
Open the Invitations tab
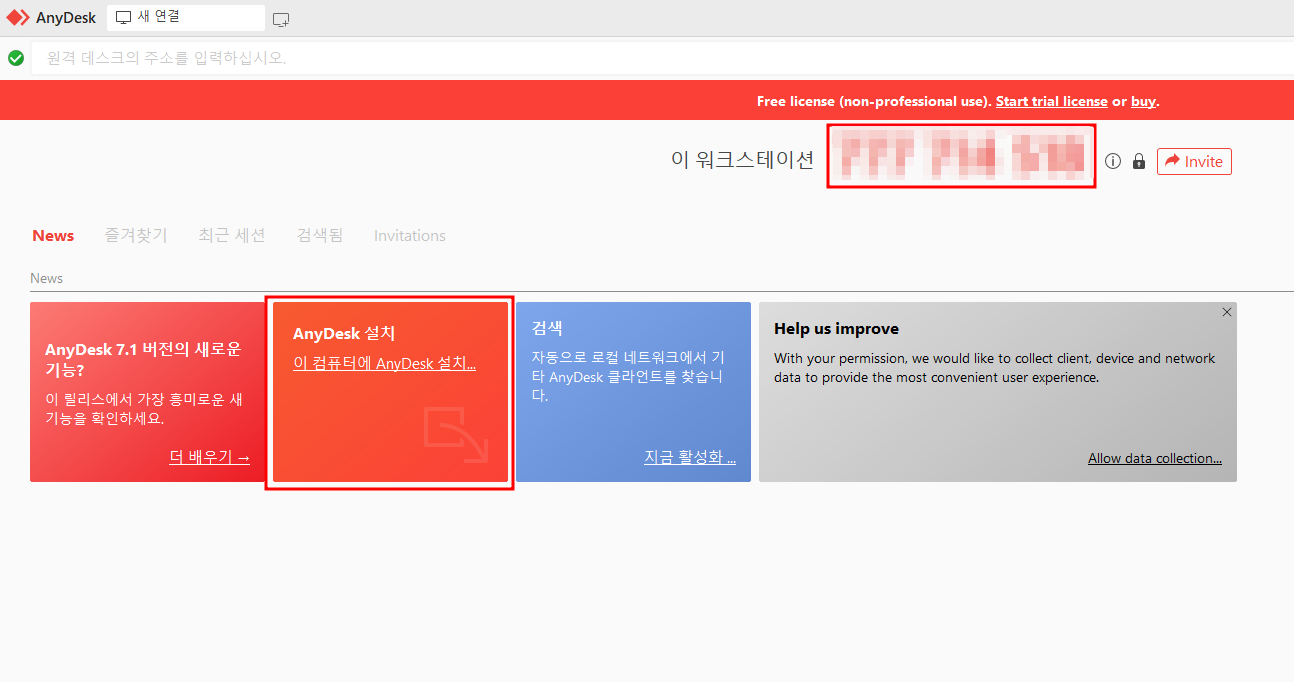tap(410, 236)
